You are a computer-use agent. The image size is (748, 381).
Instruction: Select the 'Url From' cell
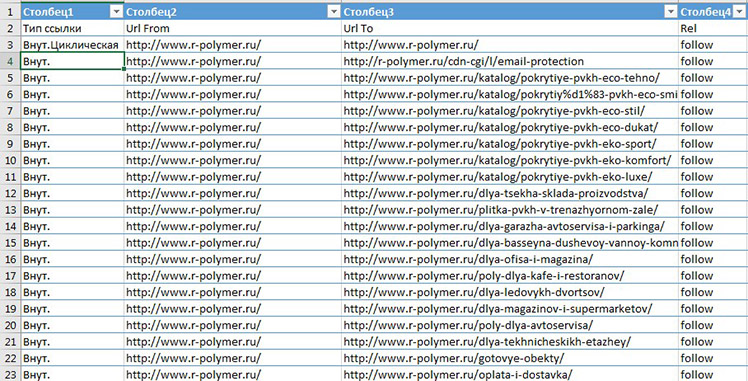233,29
